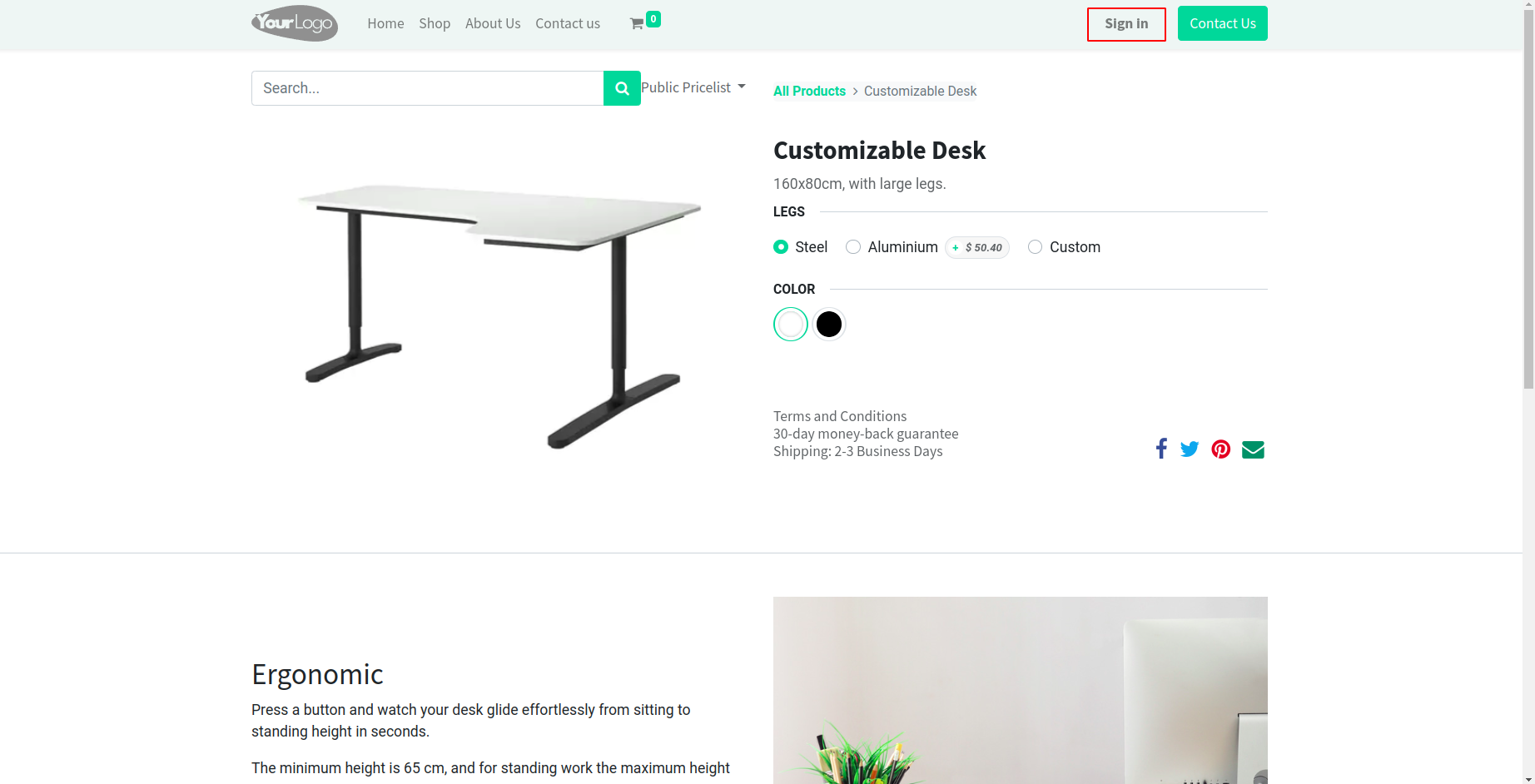Go to About Us page
1535x784 pixels.
(x=493, y=23)
